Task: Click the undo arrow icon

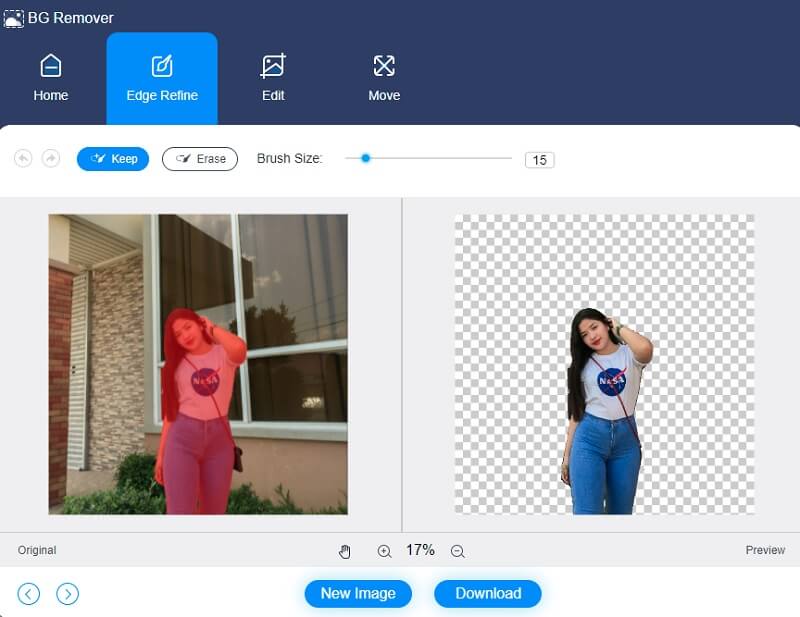Action: [23, 159]
